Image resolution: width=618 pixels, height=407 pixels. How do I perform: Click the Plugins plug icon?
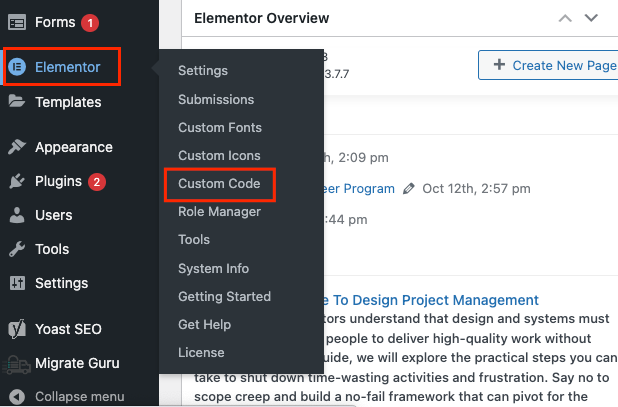click(17, 181)
